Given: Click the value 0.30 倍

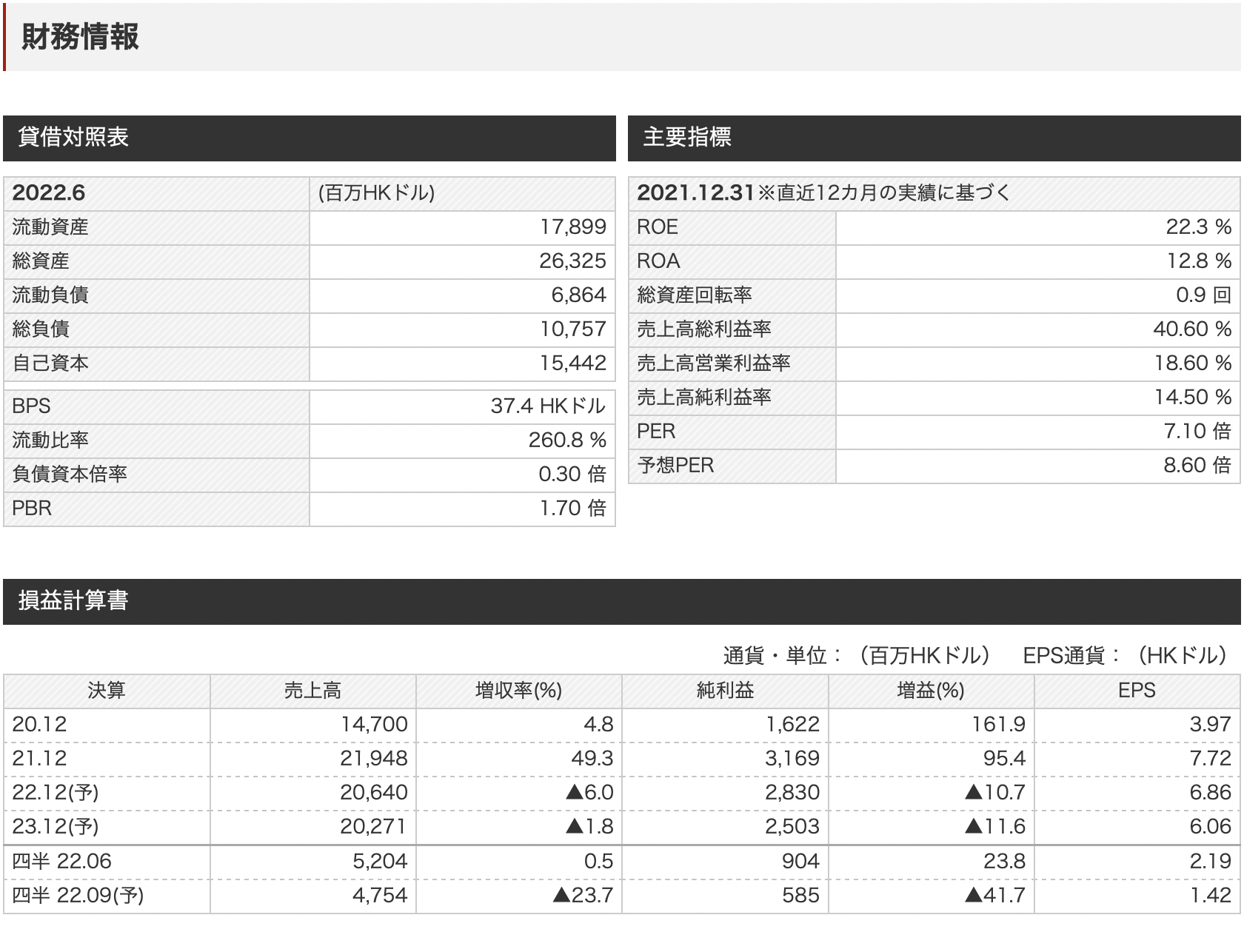Looking at the screenshot, I should coord(573,475).
